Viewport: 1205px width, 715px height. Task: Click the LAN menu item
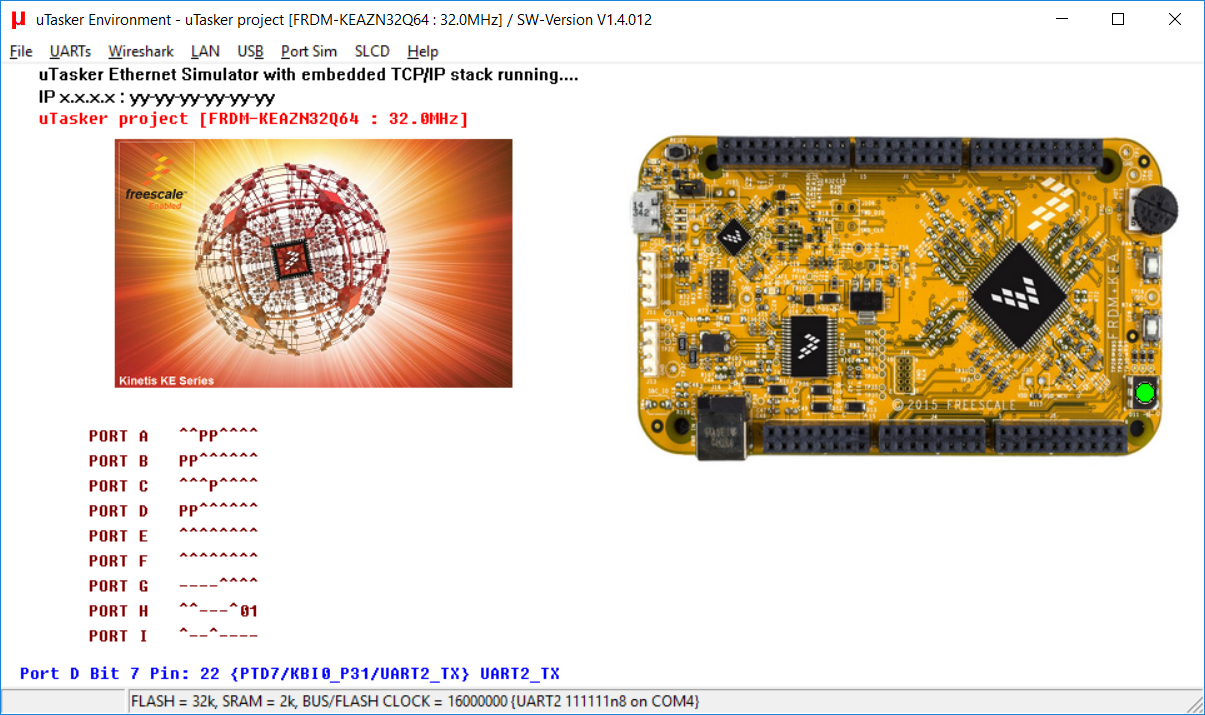click(x=205, y=51)
